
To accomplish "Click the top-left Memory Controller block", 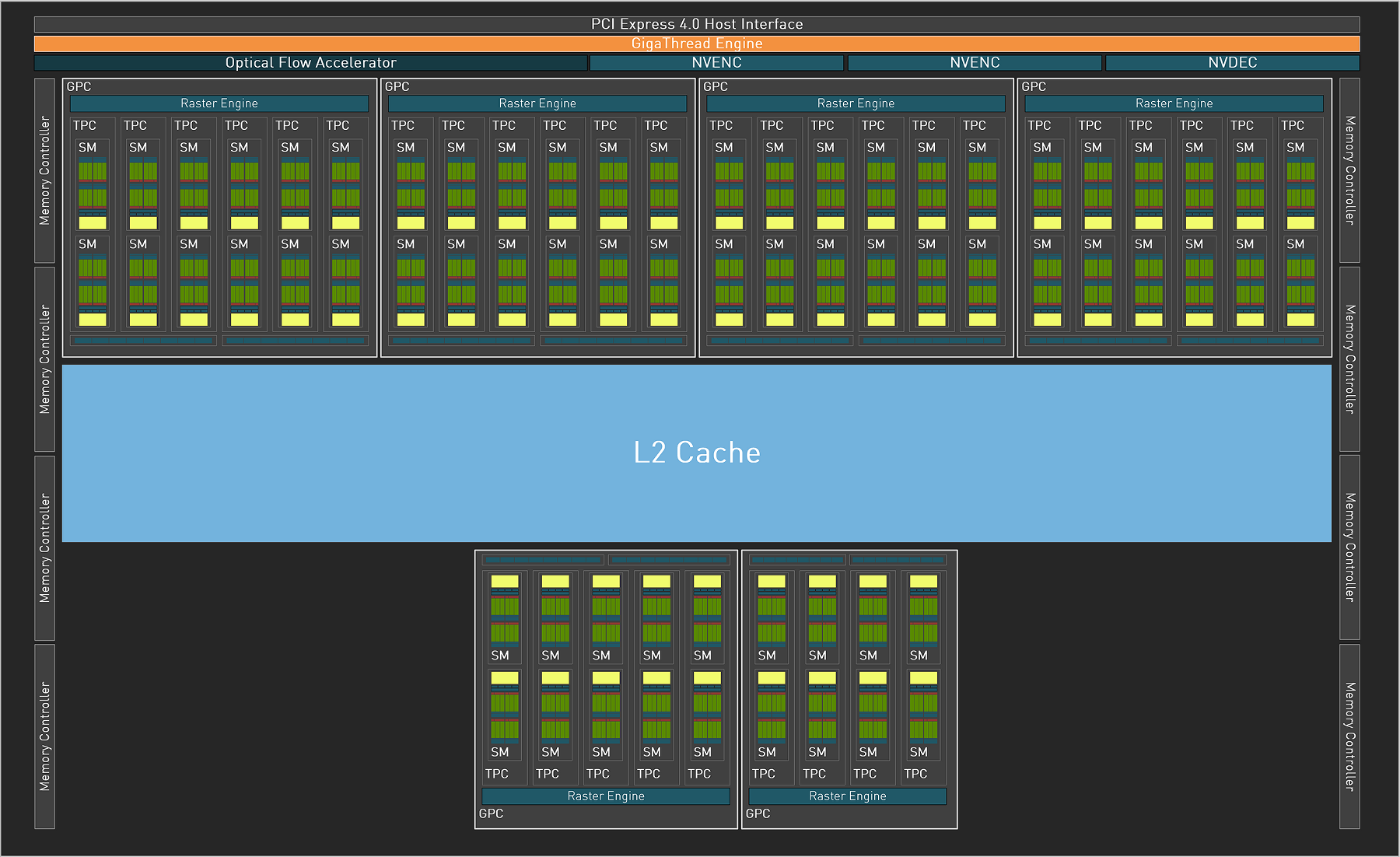I will pos(44,170).
